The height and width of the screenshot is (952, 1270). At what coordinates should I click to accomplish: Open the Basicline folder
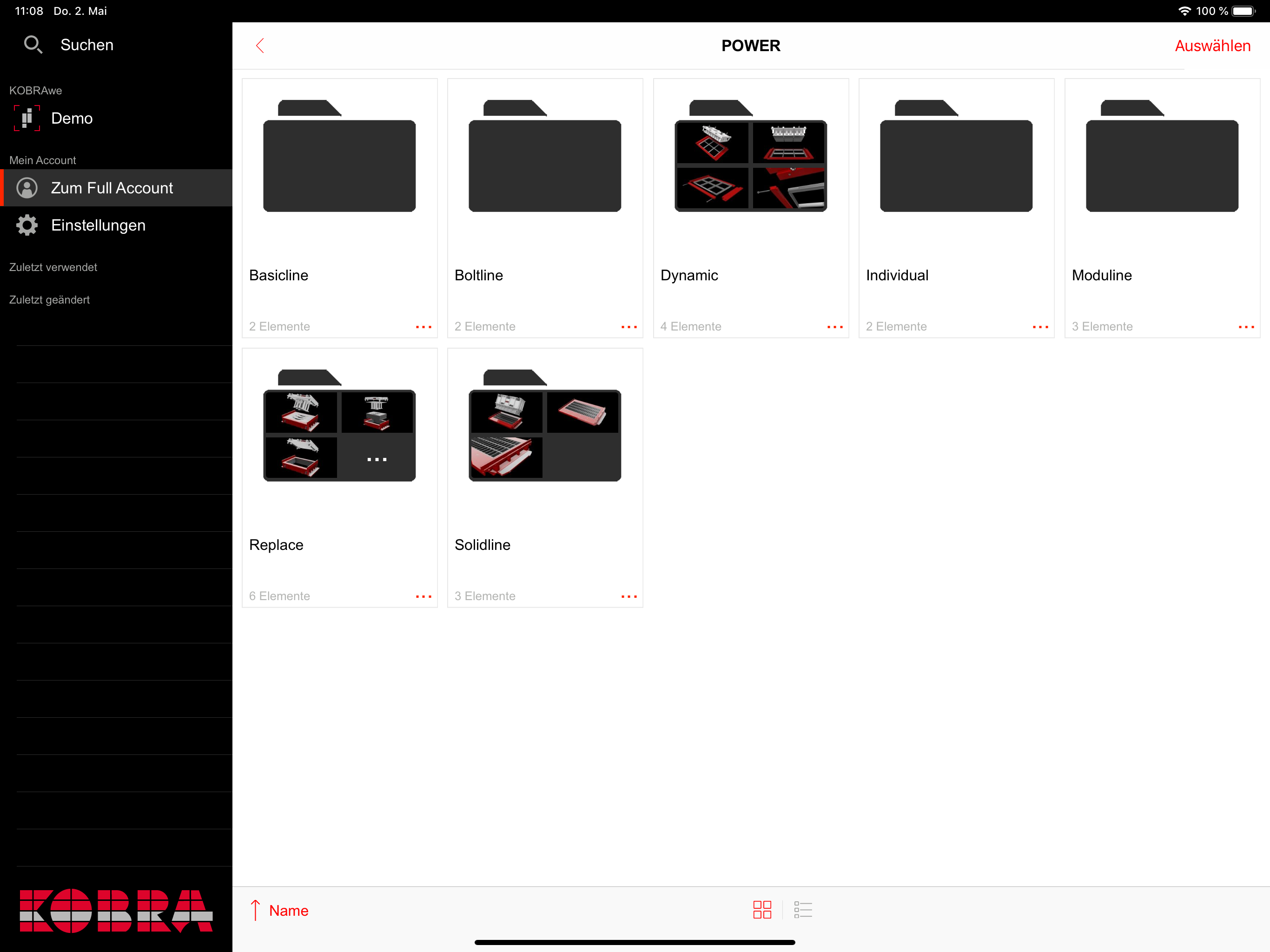point(339,208)
